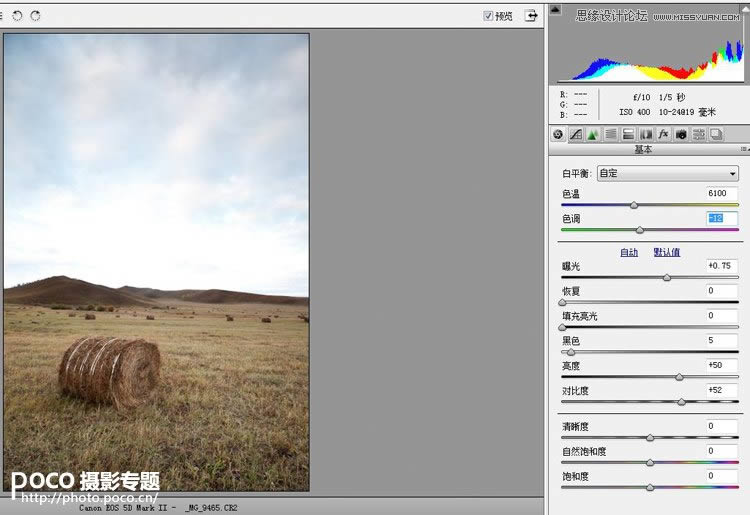Click the 曝光 exposure slider handle
Image resolution: width=750 pixels, height=515 pixels.
[667, 277]
